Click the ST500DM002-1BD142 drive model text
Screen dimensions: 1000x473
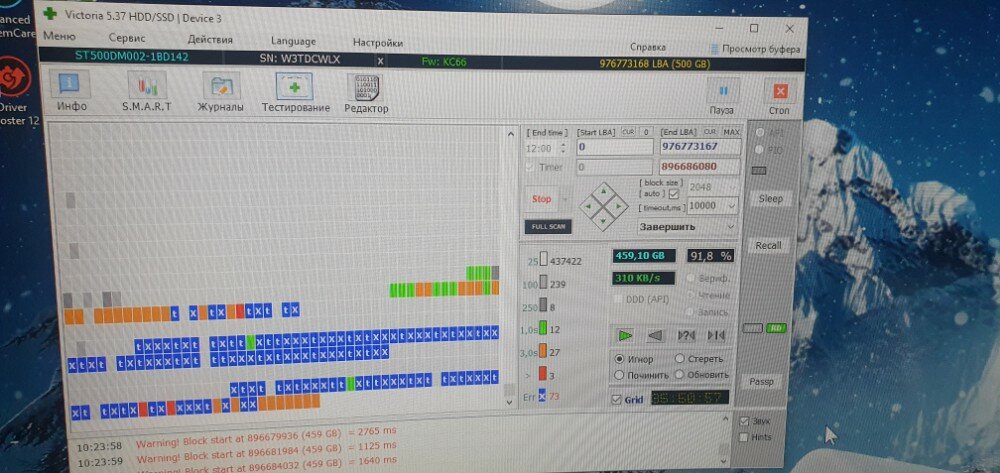[132, 56]
